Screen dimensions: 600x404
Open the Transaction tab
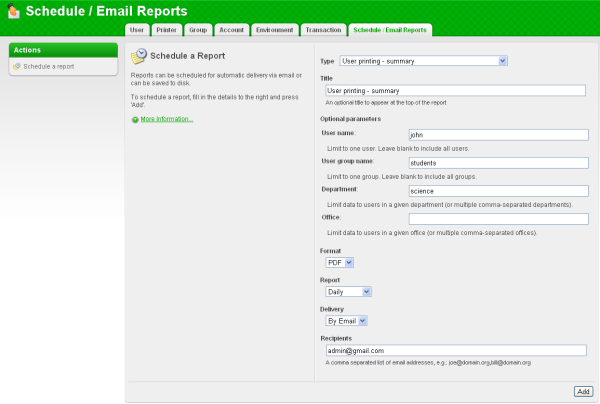point(323,30)
